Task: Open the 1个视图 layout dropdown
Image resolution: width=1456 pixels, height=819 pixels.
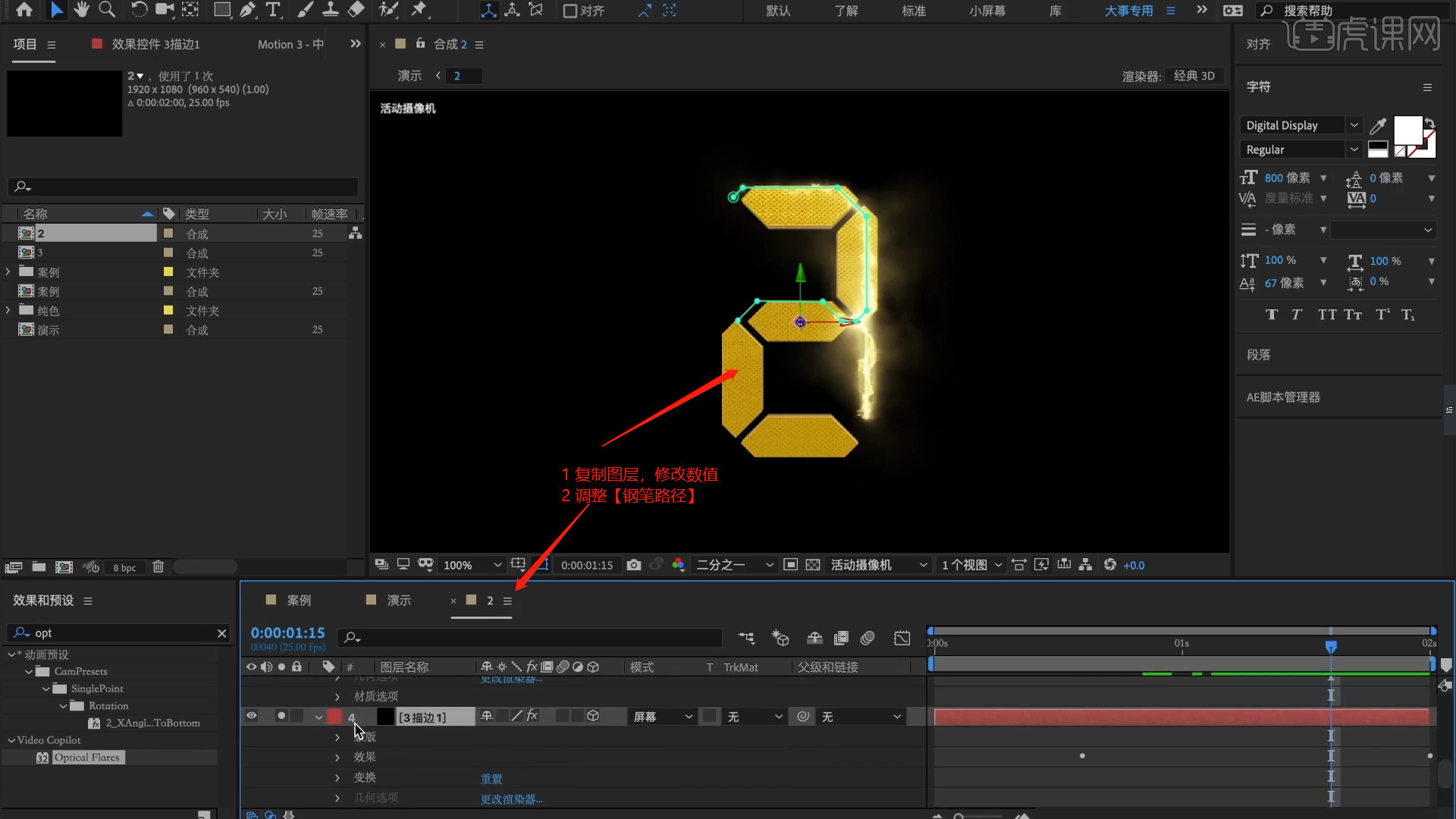Action: 971,565
